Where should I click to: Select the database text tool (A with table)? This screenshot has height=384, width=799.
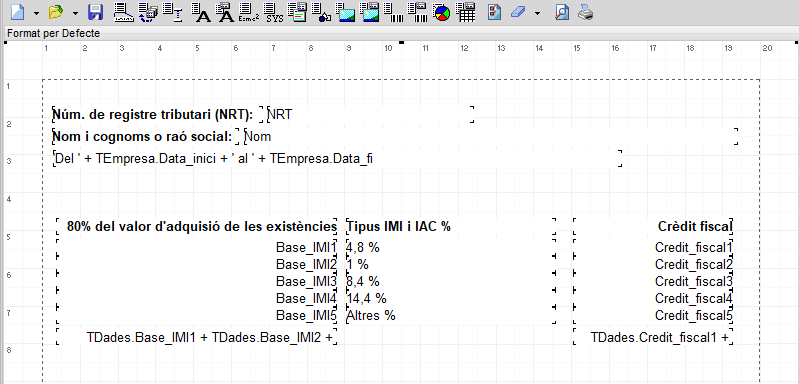[226, 13]
